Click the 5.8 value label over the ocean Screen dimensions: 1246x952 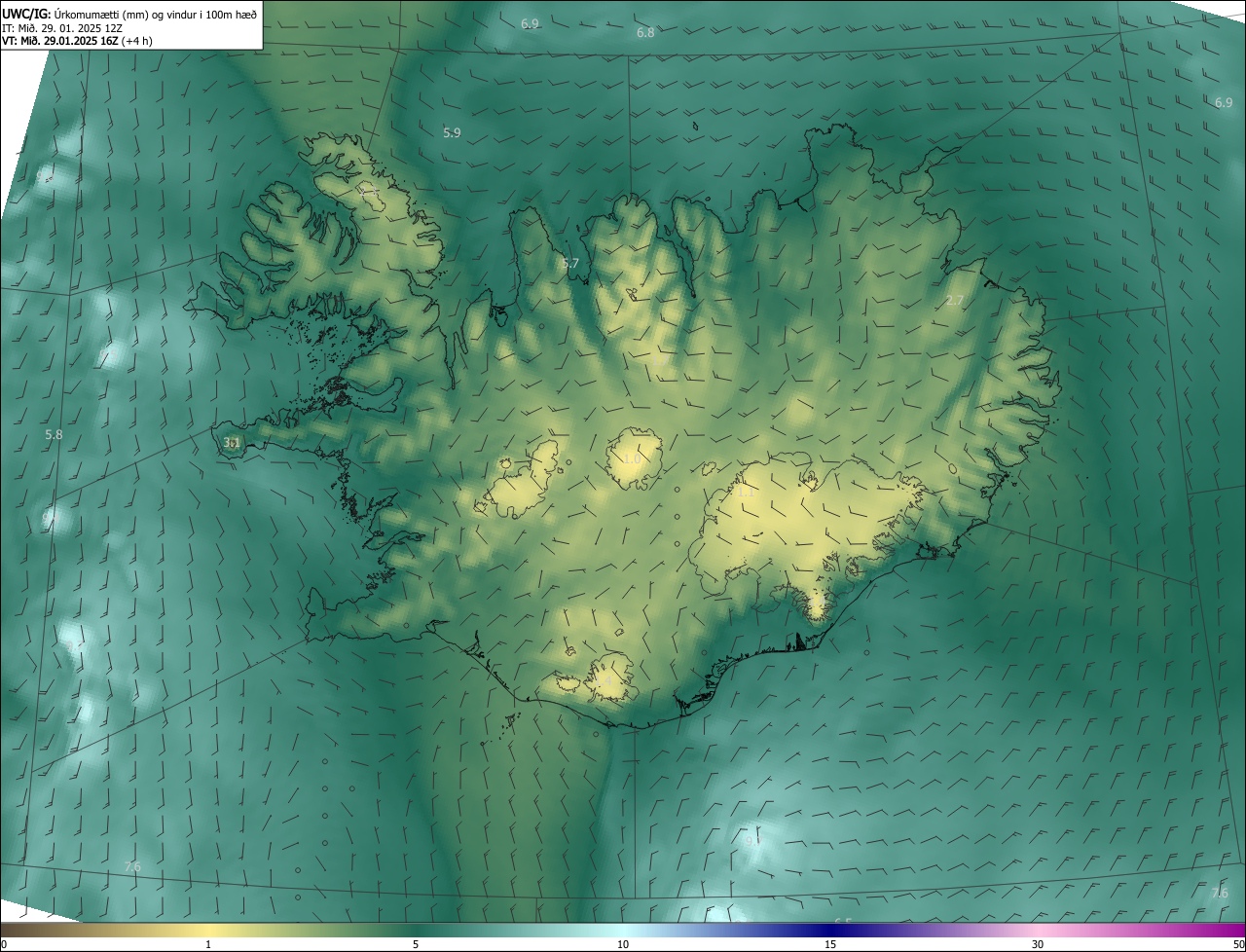[x=54, y=434]
